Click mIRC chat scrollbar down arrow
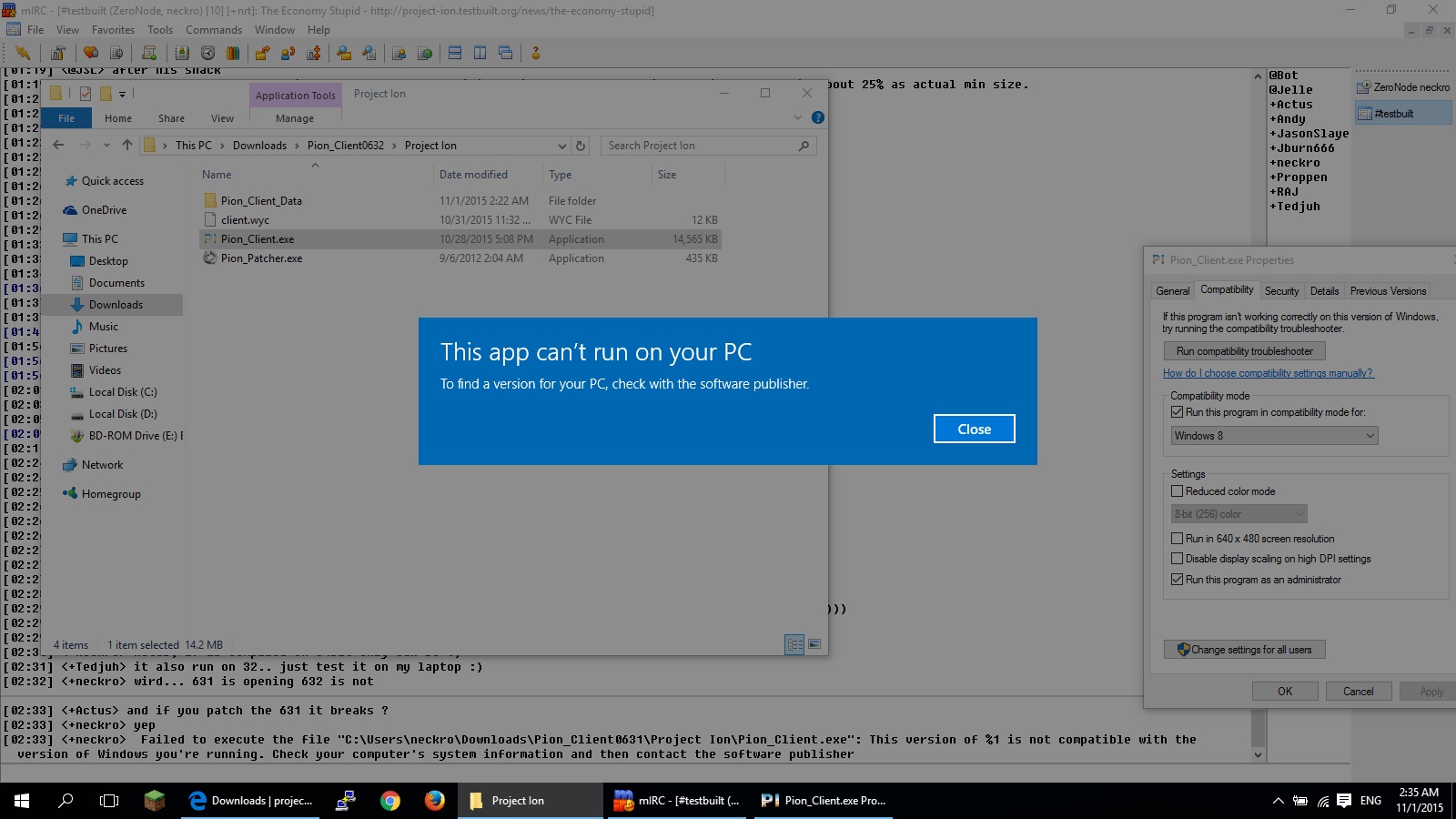The width and height of the screenshot is (1456, 819). (x=1258, y=754)
